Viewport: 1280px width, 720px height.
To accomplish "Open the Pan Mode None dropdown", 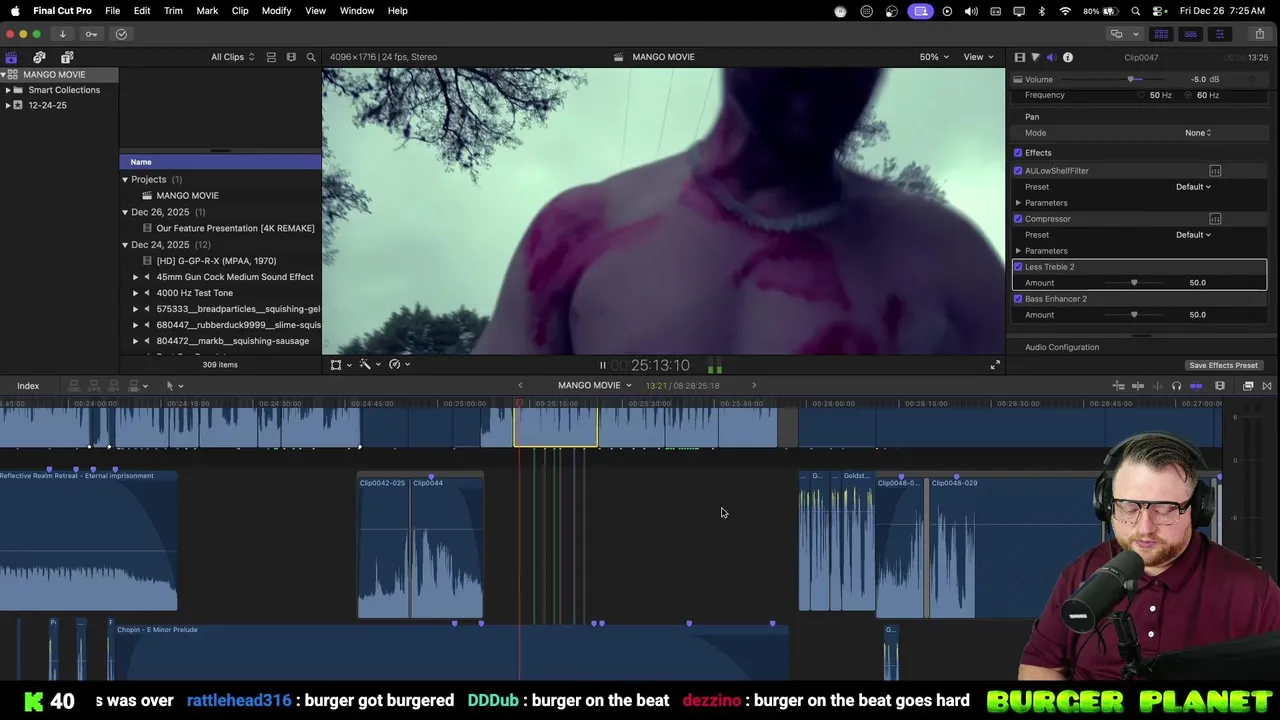I will tap(1198, 133).
